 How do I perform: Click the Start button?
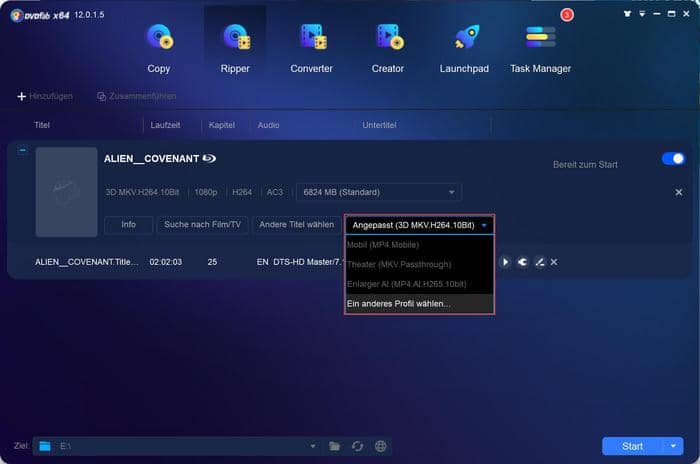633,446
